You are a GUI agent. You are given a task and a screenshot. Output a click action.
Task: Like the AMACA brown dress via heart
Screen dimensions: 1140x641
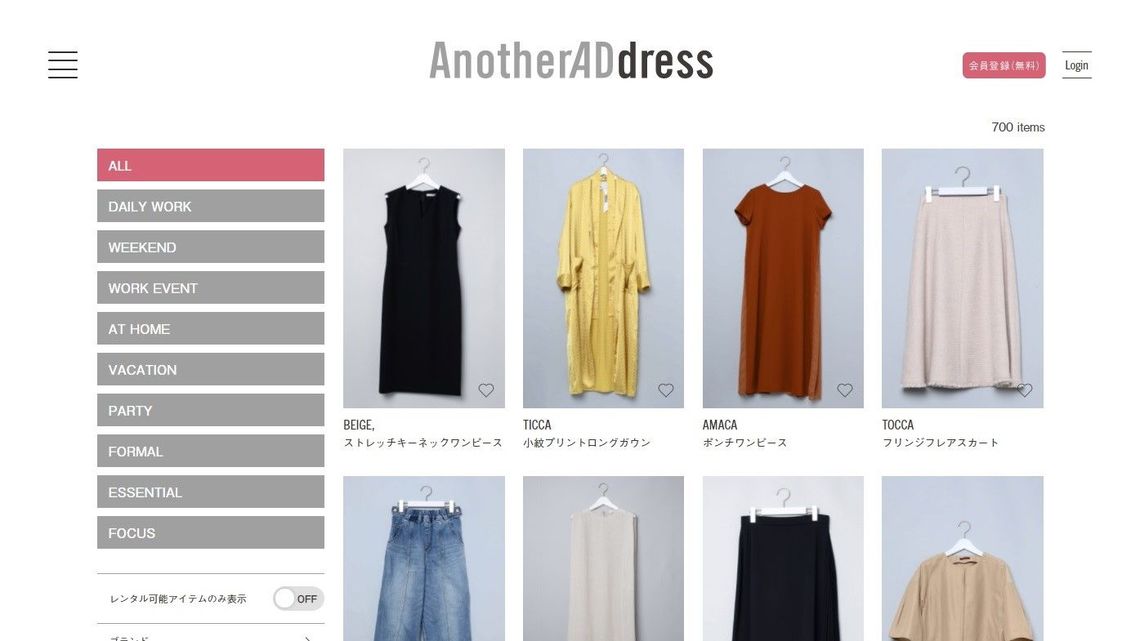(845, 390)
